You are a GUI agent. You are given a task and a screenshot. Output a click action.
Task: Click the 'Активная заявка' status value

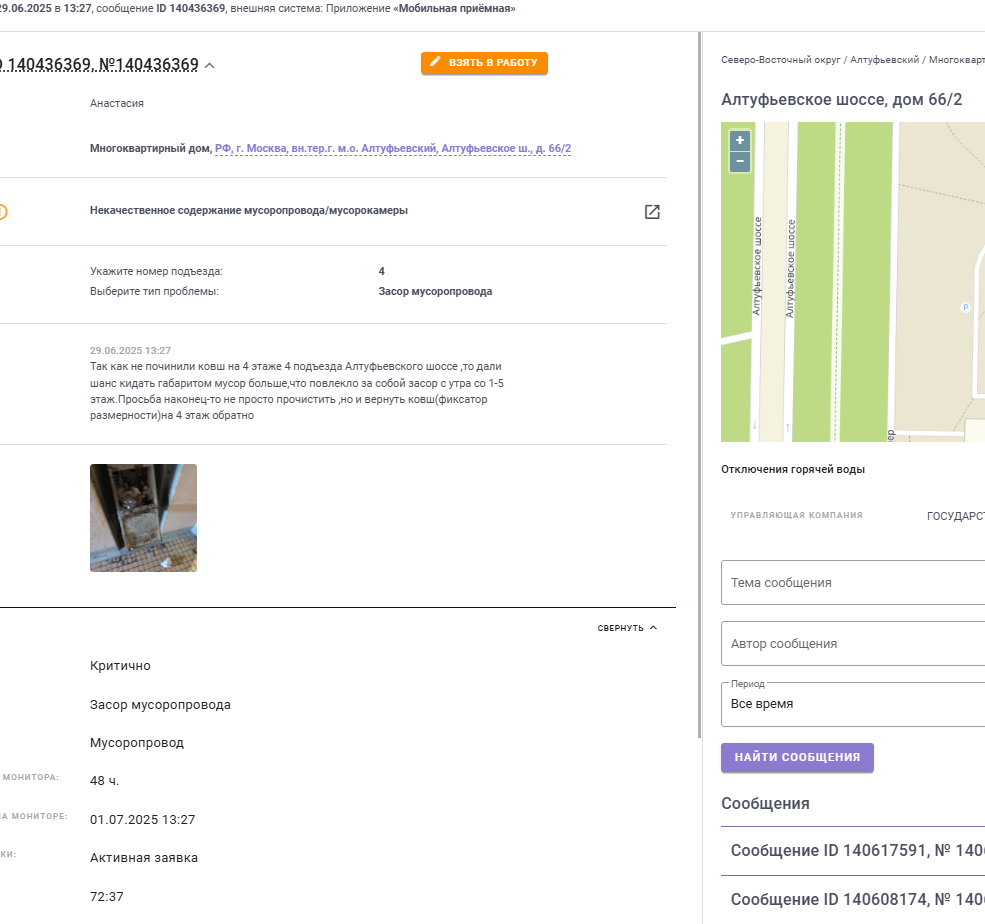coord(144,858)
